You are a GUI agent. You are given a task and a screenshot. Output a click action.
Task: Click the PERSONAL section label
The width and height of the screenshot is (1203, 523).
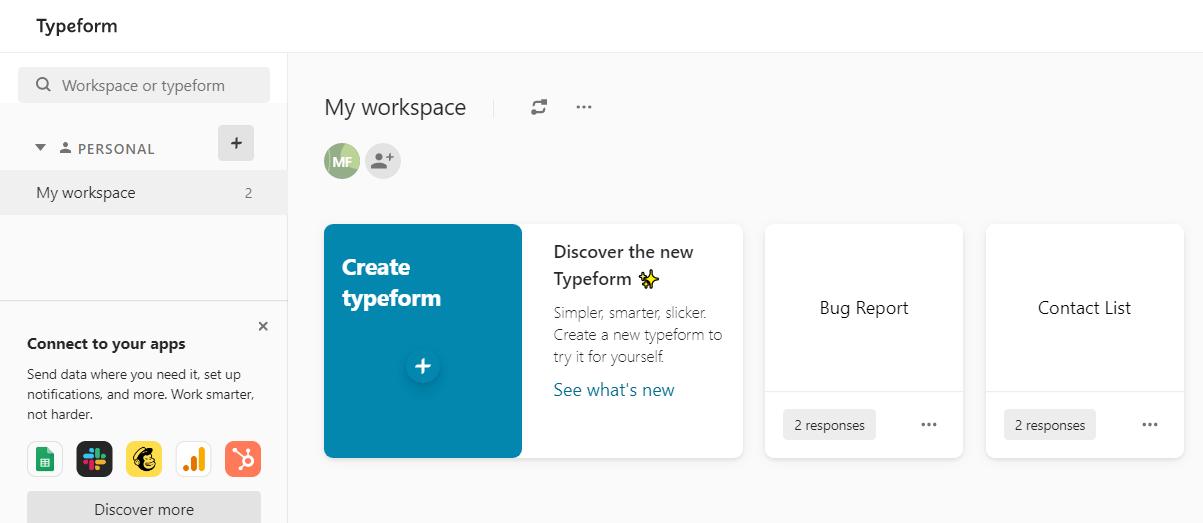116,149
